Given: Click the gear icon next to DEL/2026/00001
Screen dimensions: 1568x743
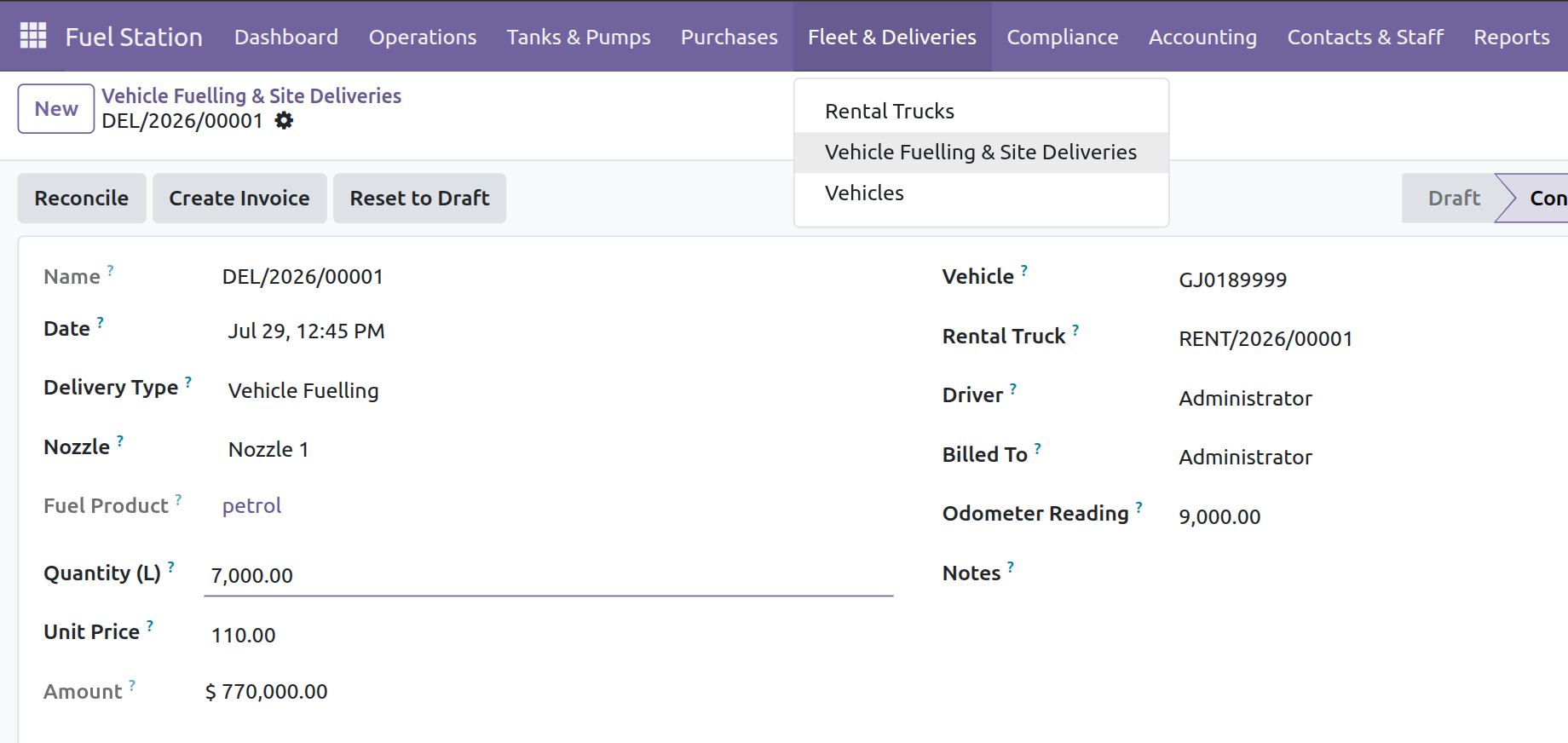Looking at the screenshot, I should click(284, 121).
